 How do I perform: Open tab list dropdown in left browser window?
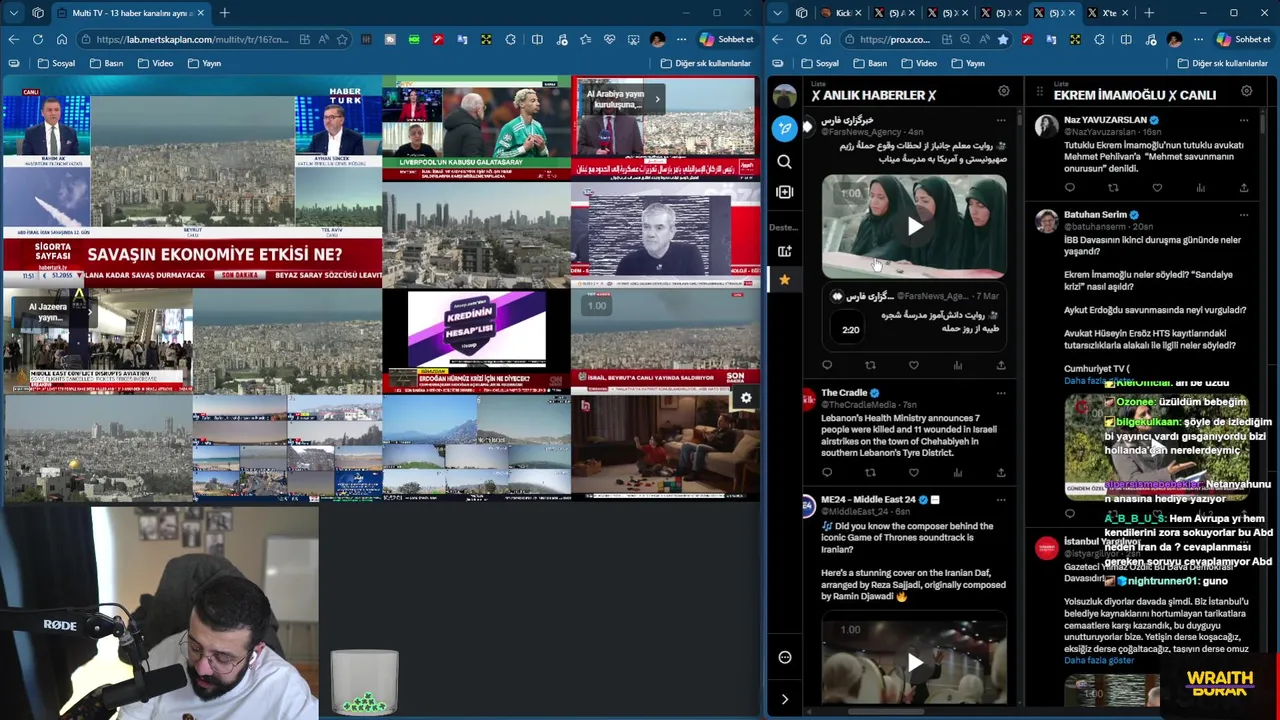coord(13,13)
